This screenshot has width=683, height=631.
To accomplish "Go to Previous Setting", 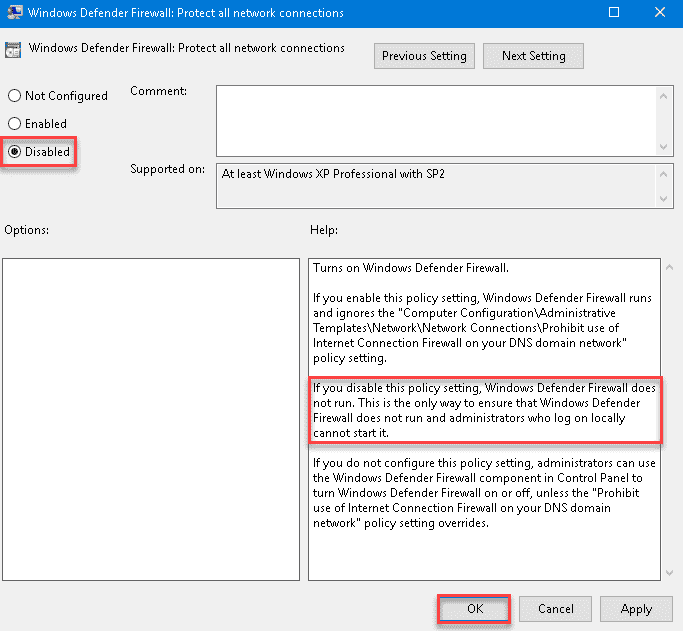I will (424, 56).
